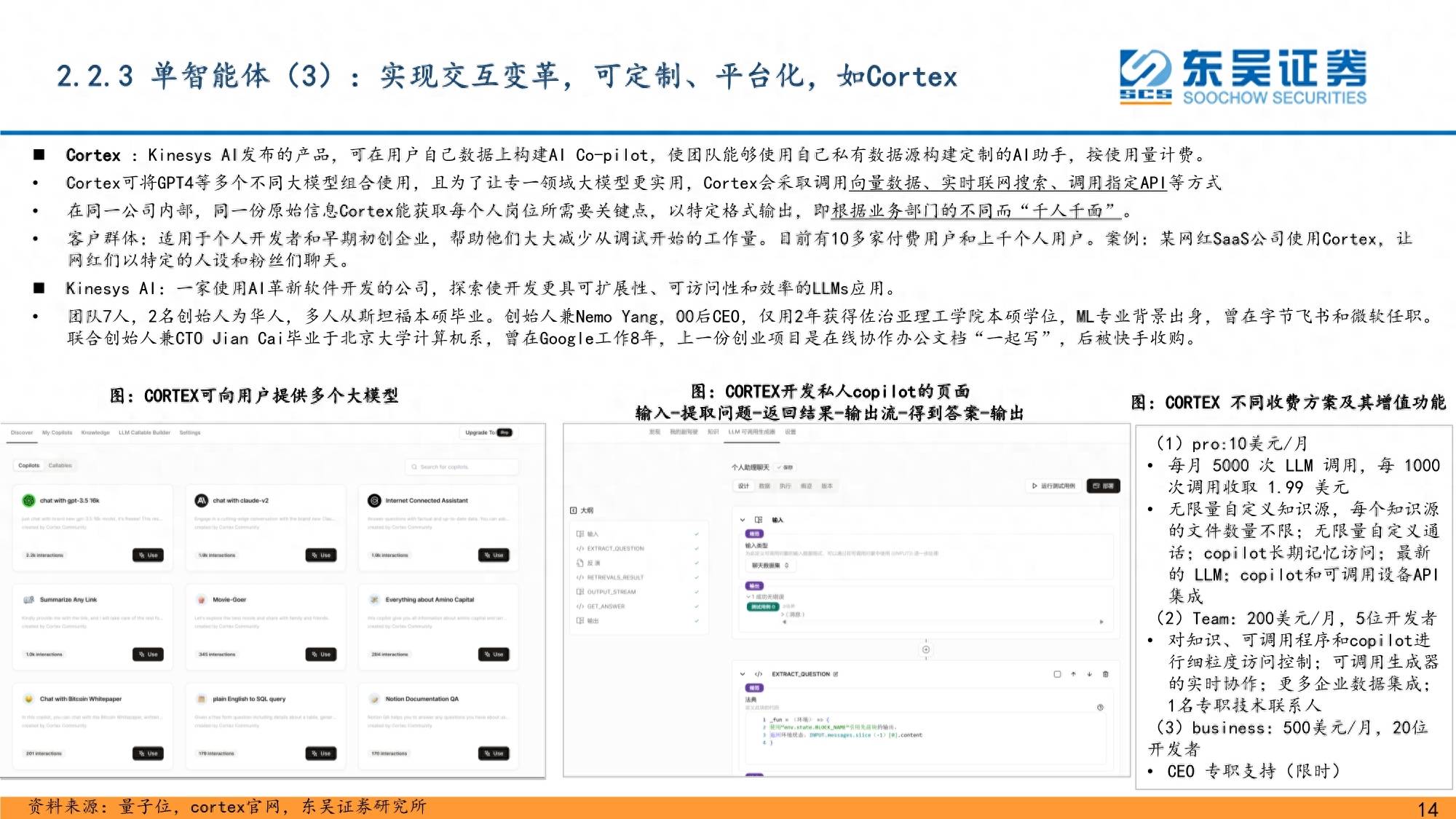Viewport: 1456px width, 819px height.
Task: Click the checkmark on outline row GET_ANSWER
Action: tap(697, 606)
